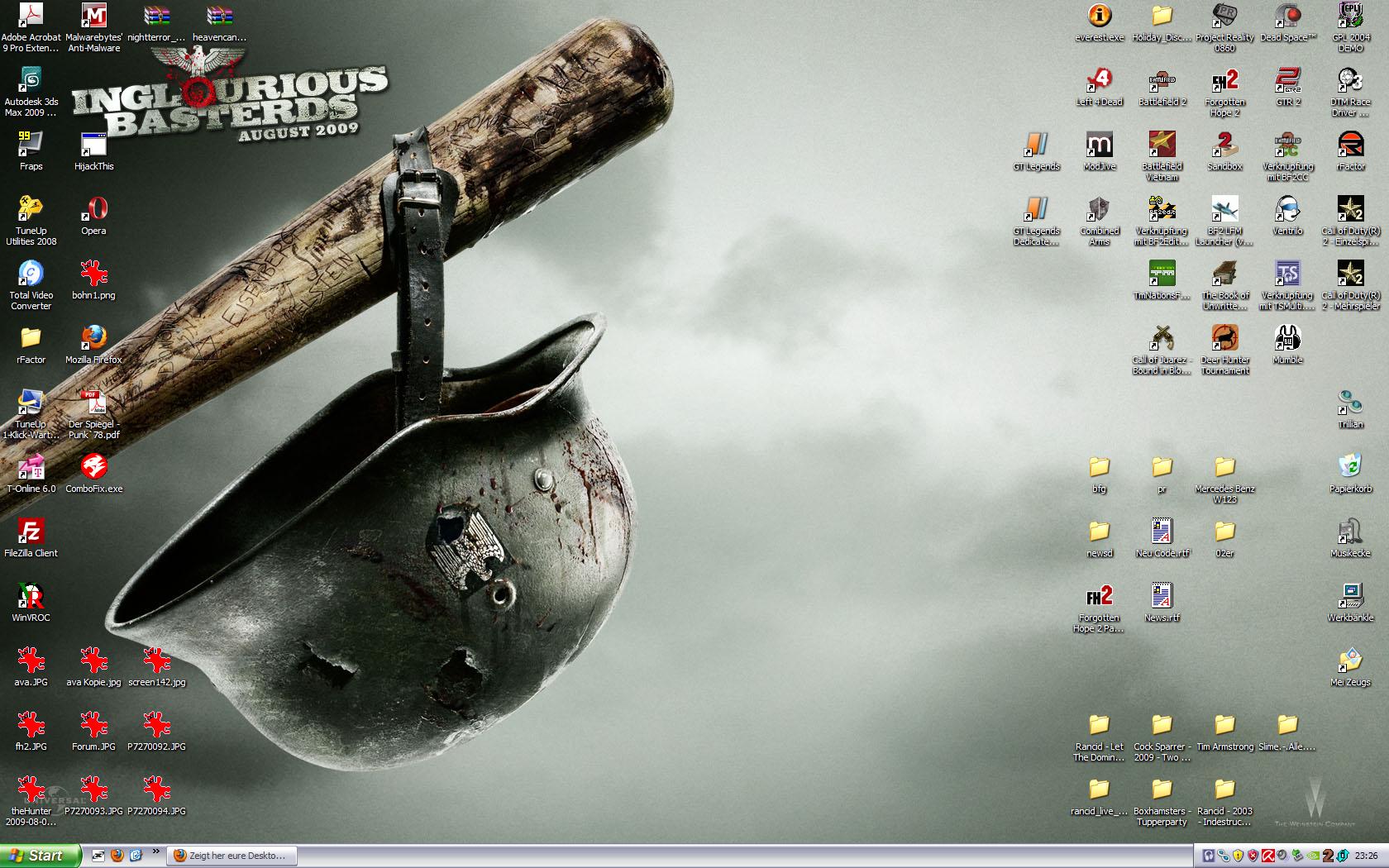Open DTM Race Driver shortcut
1389x868 pixels.
[1350, 92]
